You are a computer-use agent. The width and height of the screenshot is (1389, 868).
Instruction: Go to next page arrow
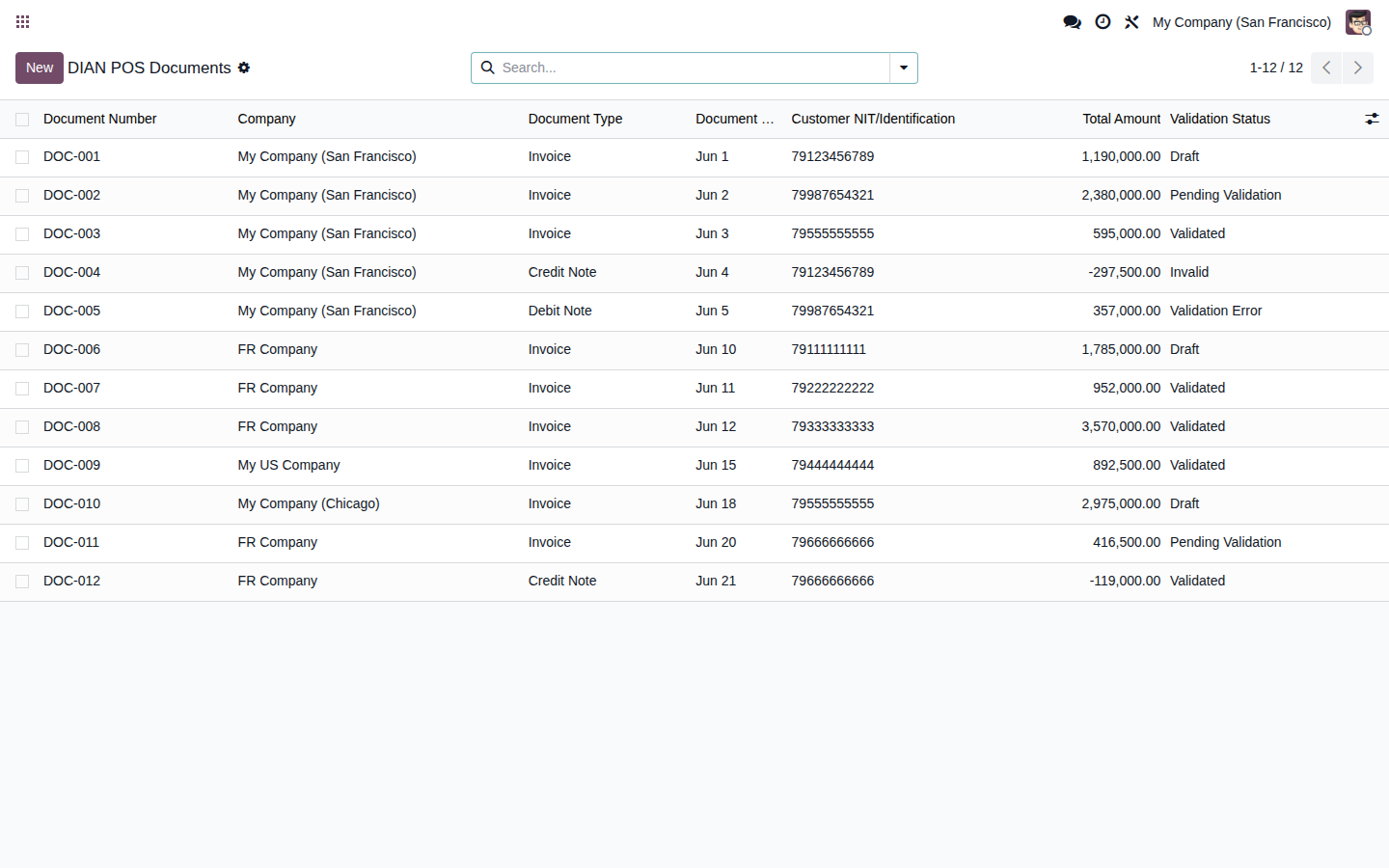[x=1358, y=68]
